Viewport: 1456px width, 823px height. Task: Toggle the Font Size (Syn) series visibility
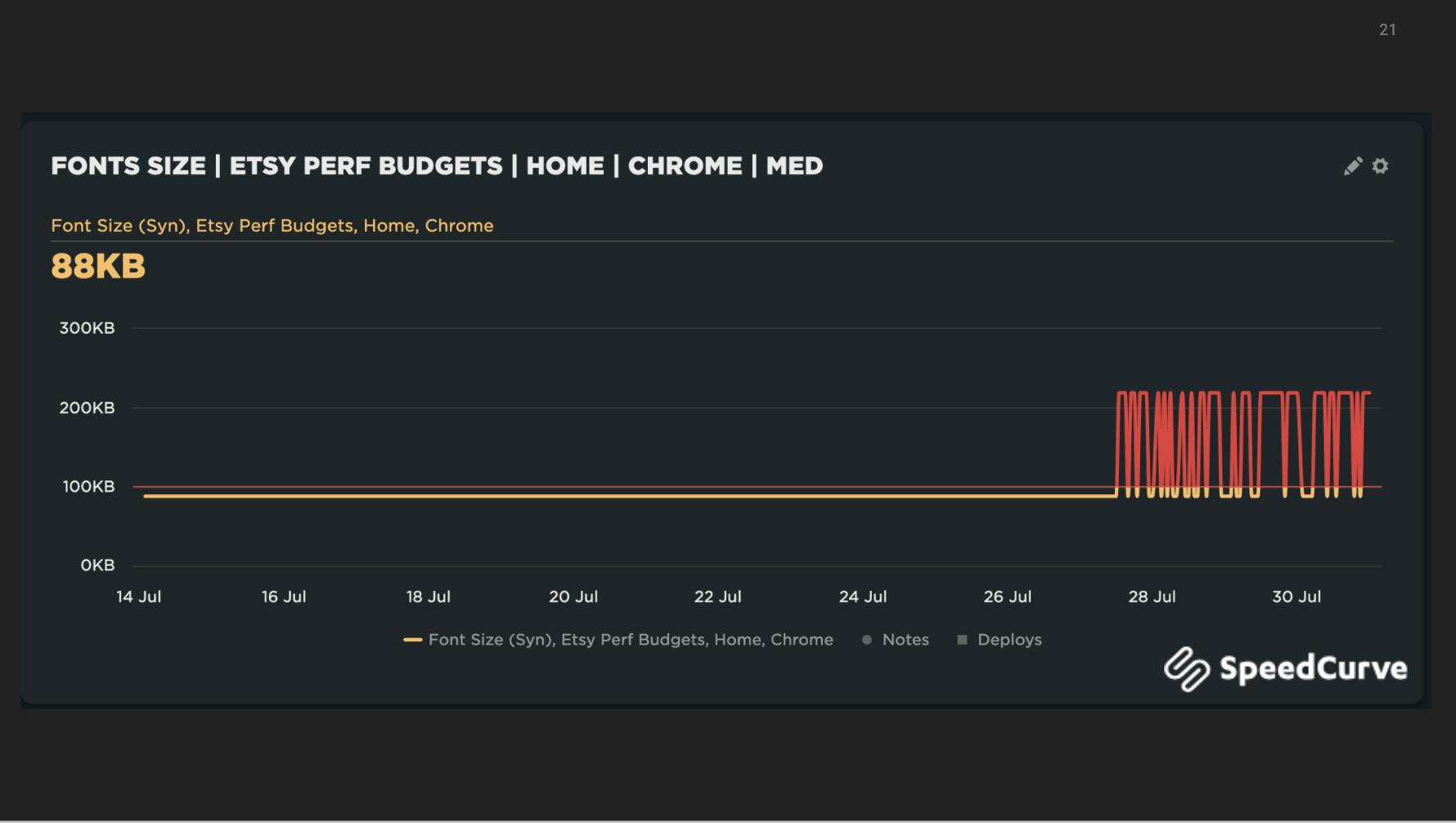click(x=630, y=639)
